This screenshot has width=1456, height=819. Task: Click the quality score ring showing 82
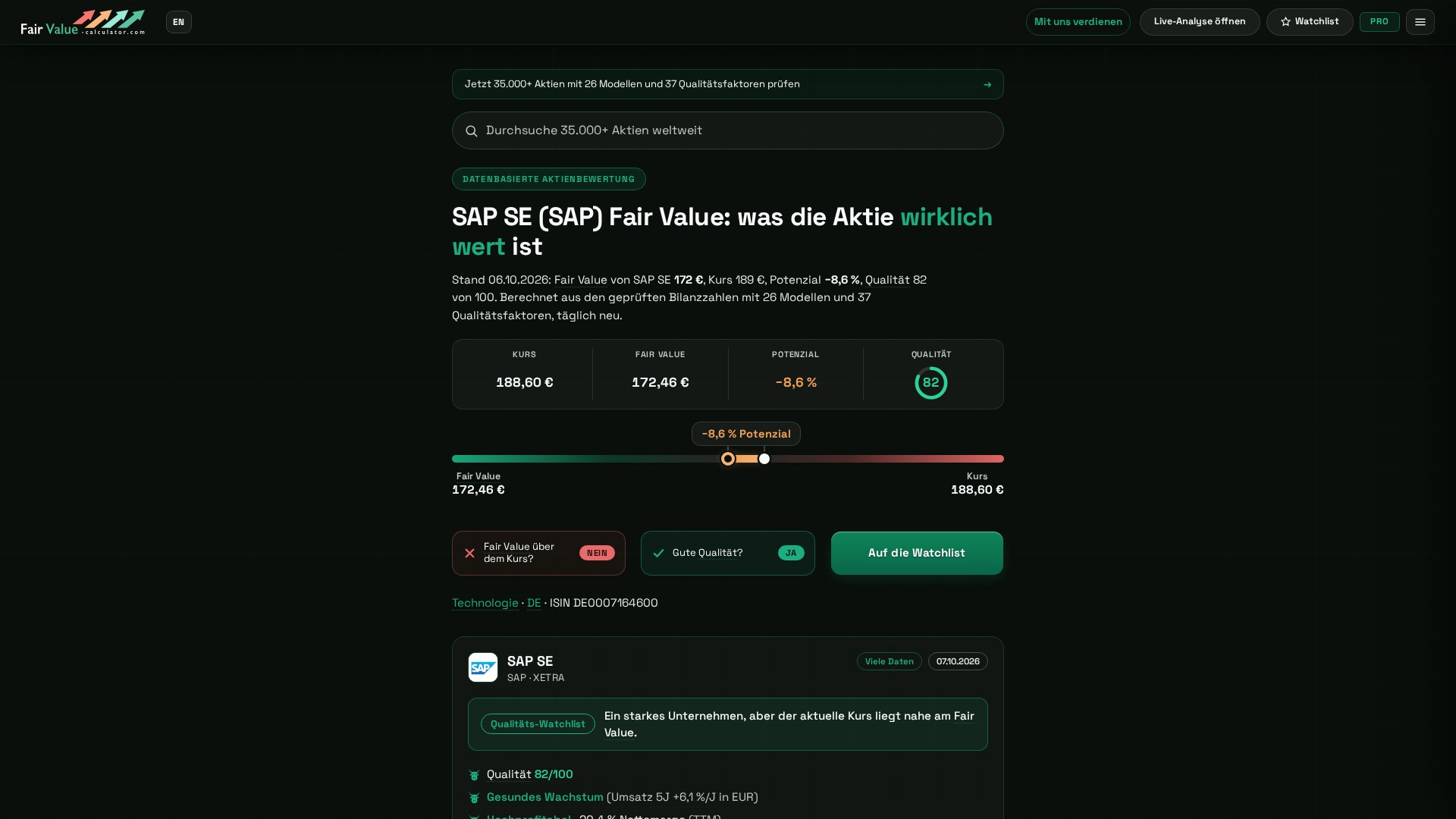(x=930, y=383)
